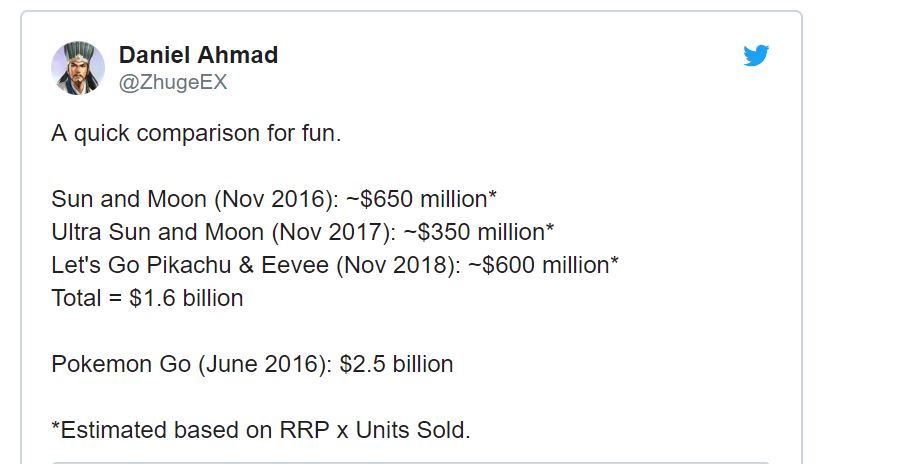Screen dimensions: 920x464
Task: Open the Daniel Ahmad display name link
Action: click(198, 55)
